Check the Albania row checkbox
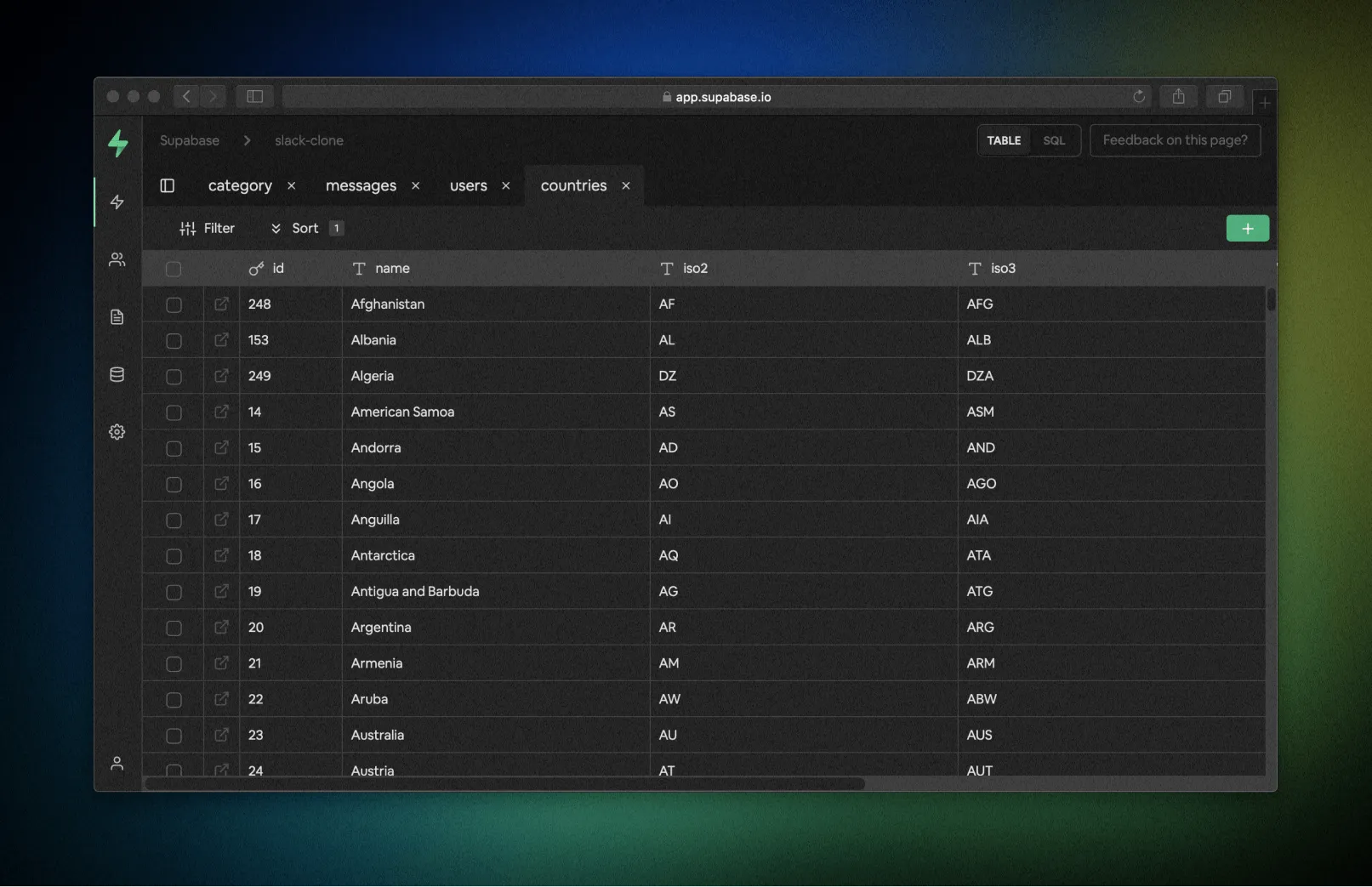The height and width of the screenshot is (887, 1372). 174,341
